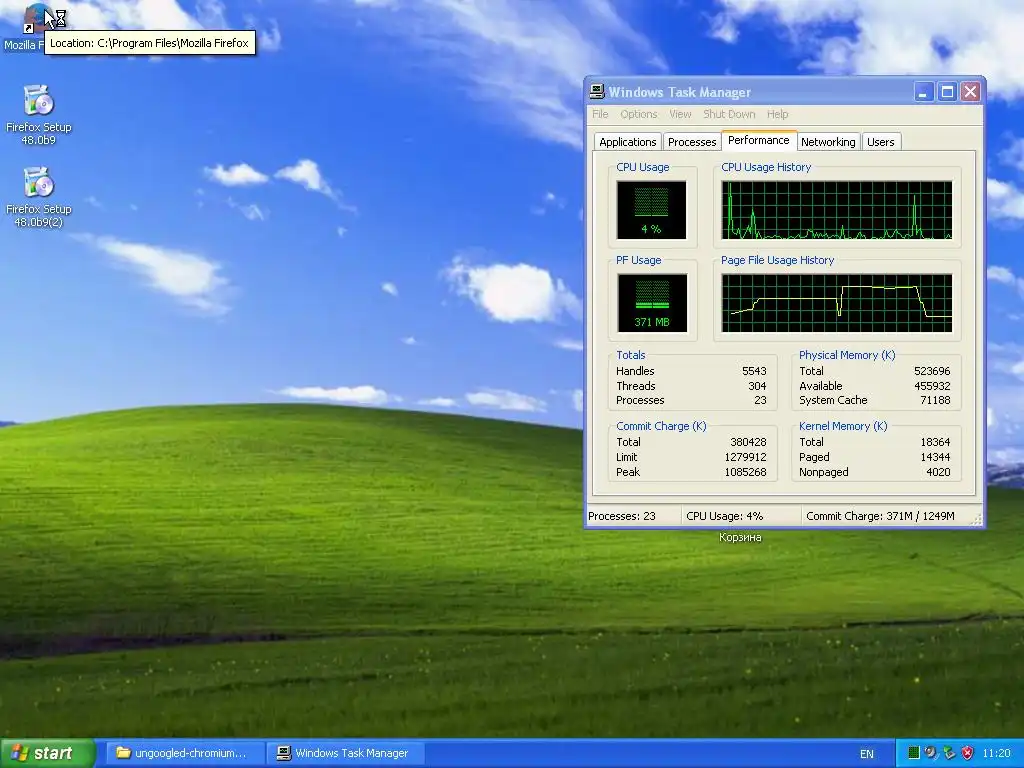
Task: Click Kernel Memory Nonpaged value 4020
Action: (x=938, y=472)
